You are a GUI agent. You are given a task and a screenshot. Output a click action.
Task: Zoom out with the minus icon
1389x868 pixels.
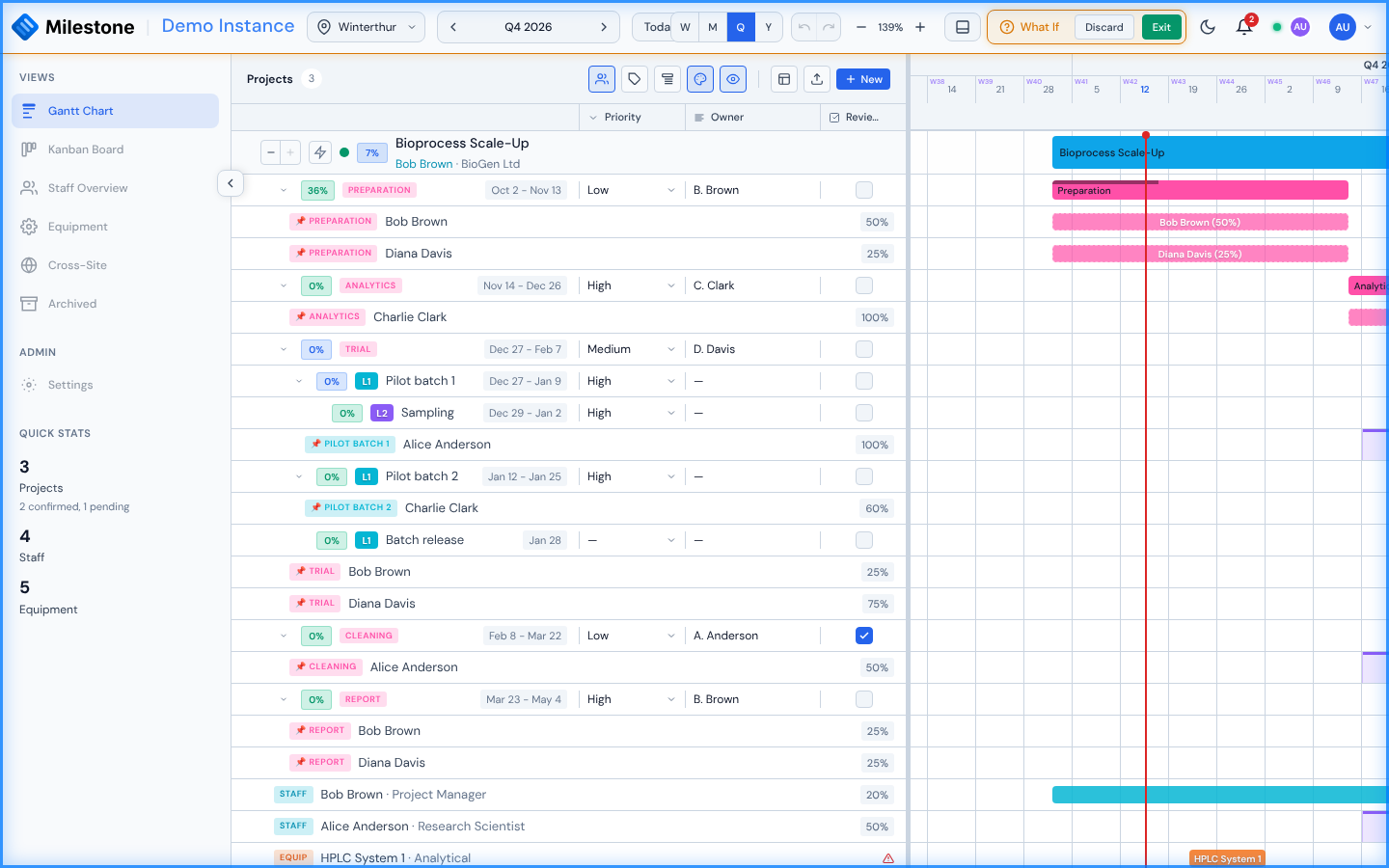(x=861, y=27)
